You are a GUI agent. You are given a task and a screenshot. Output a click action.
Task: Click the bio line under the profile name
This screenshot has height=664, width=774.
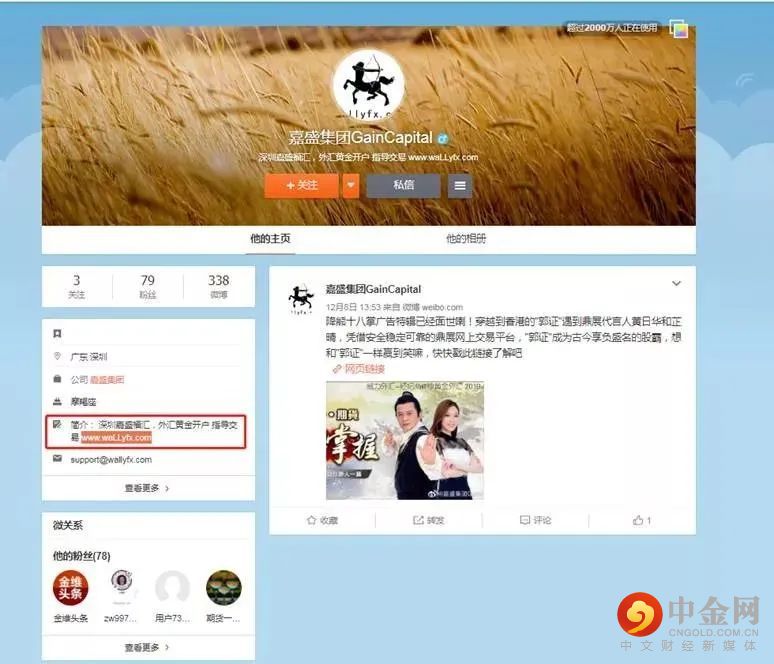click(368, 157)
